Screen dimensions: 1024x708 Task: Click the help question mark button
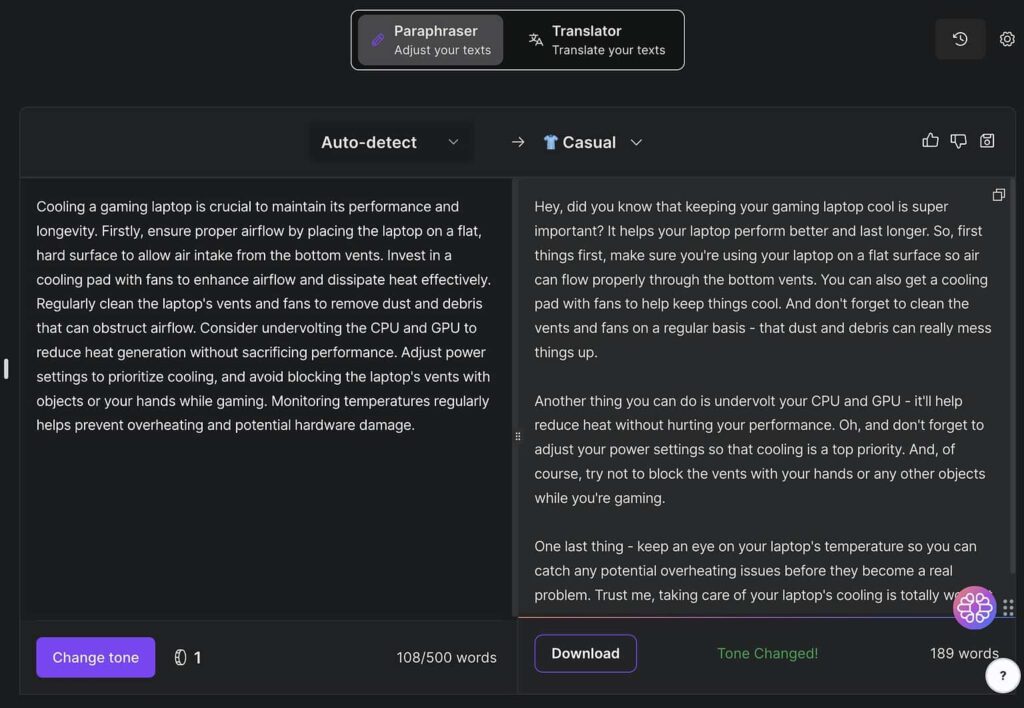point(1002,675)
